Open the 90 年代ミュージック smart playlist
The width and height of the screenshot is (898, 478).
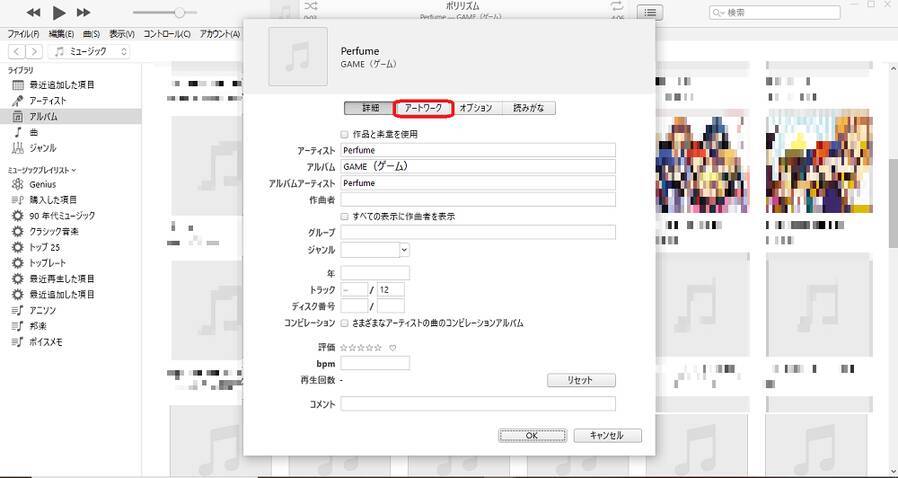pyautogui.click(x=62, y=216)
